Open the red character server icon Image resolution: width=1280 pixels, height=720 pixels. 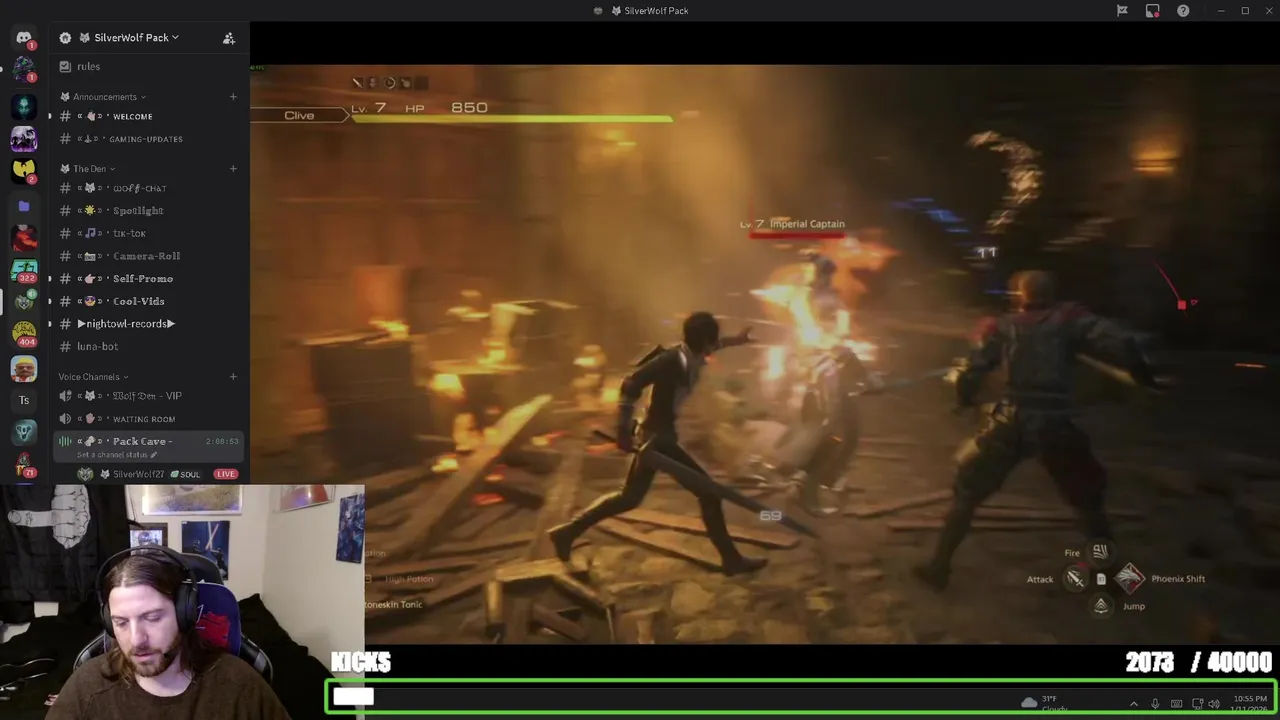click(24, 238)
